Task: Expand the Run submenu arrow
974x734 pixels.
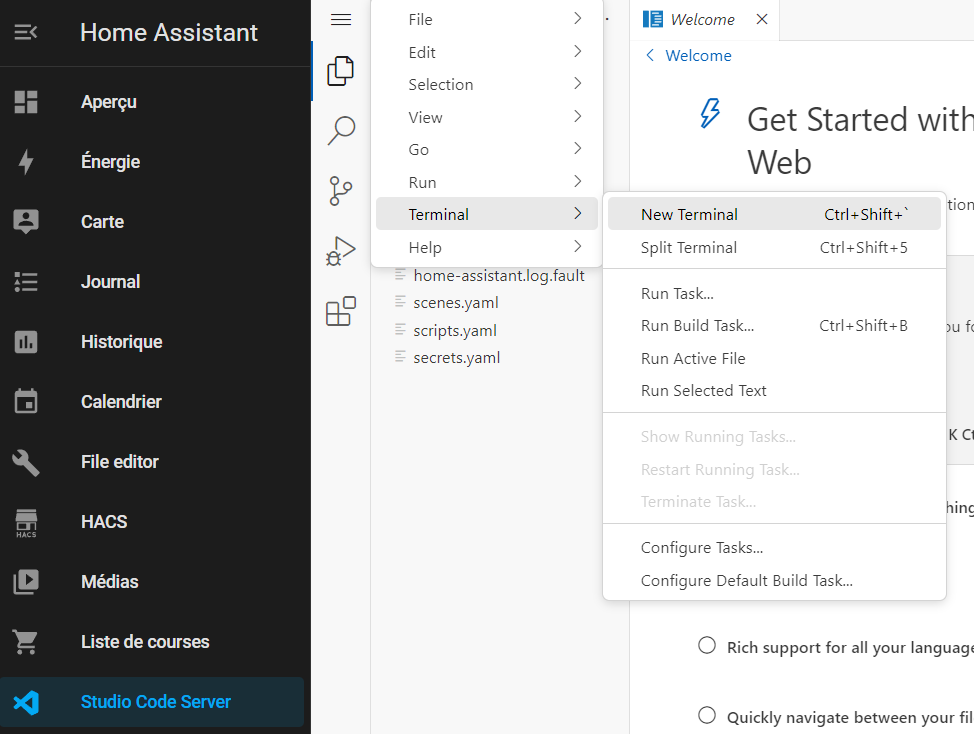Action: point(578,181)
